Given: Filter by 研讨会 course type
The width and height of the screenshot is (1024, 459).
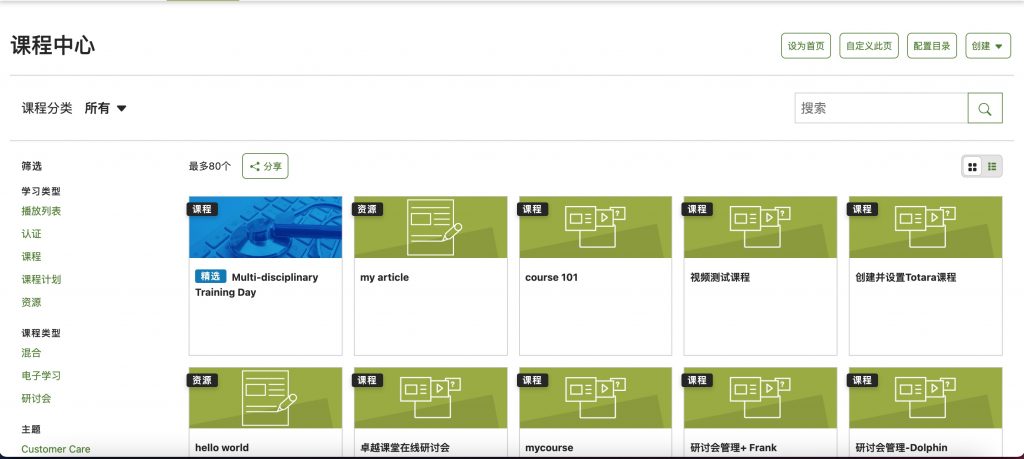Looking at the screenshot, I should 36,398.
